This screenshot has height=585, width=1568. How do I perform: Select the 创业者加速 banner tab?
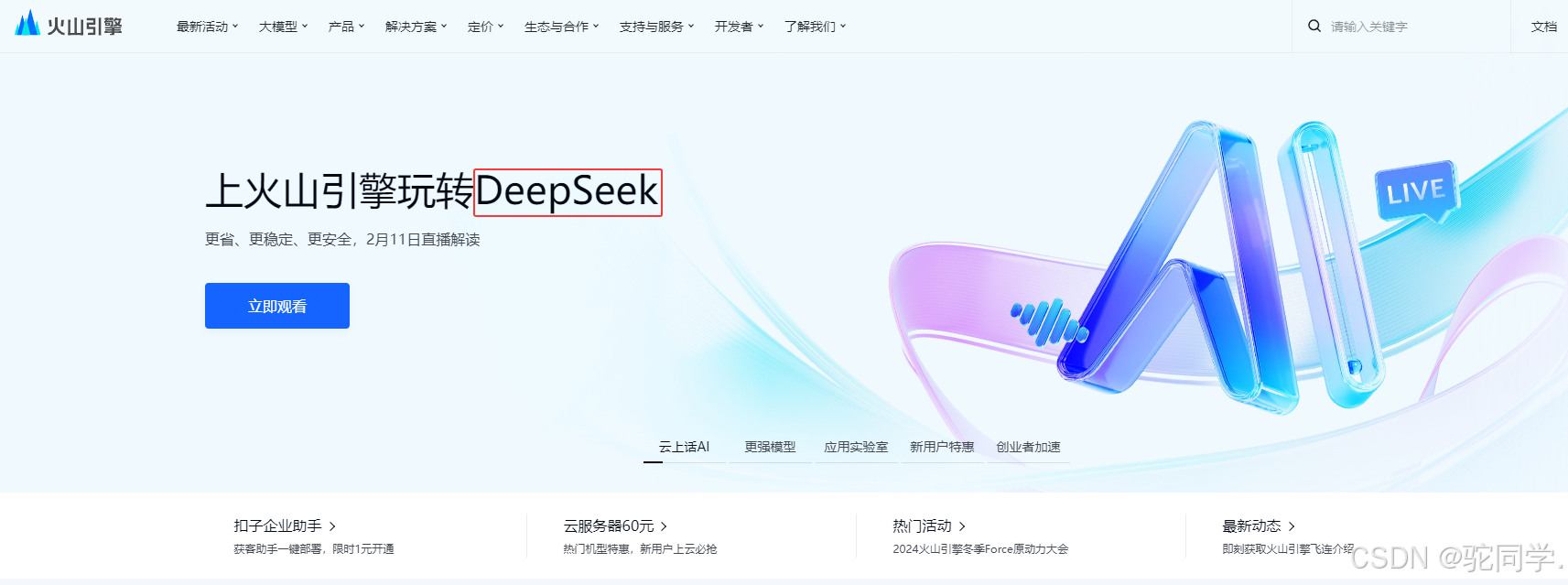point(1028,447)
